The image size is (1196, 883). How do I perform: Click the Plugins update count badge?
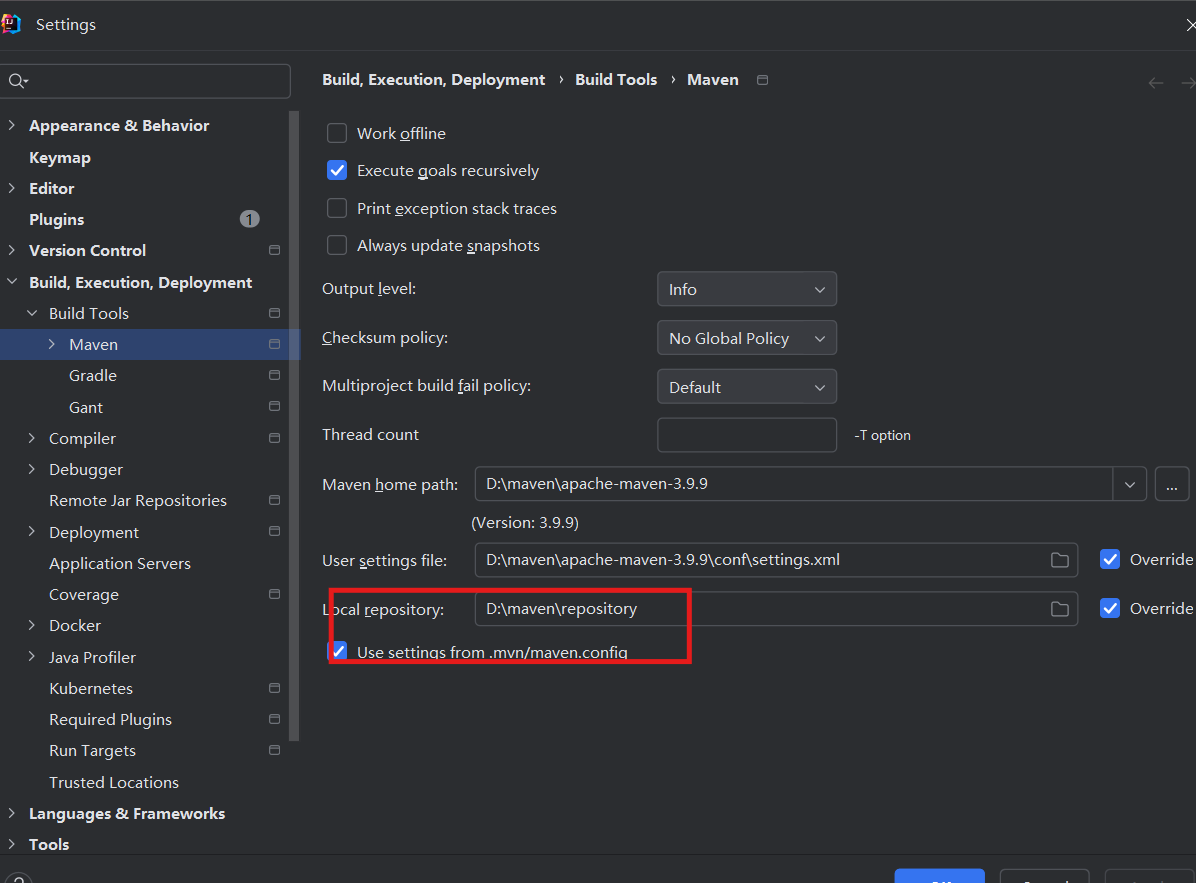click(x=249, y=220)
